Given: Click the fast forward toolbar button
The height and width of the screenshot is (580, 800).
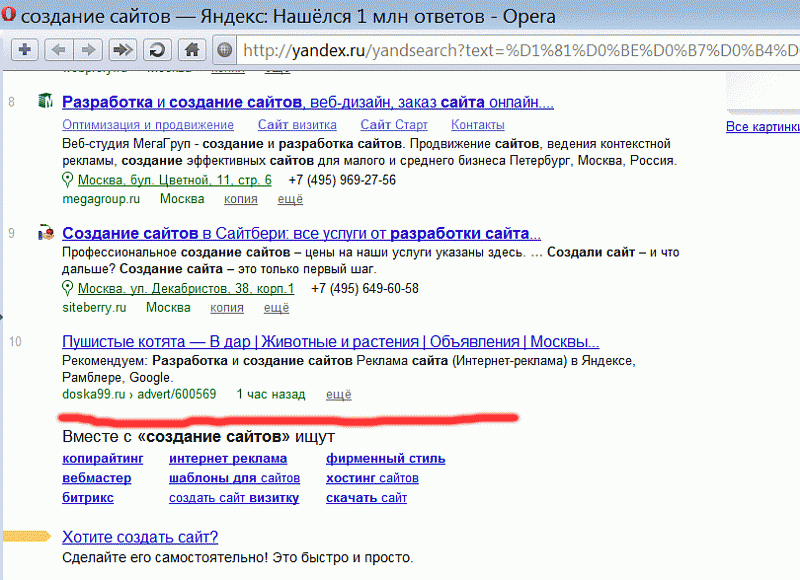Looking at the screenshot, I should coord(122,49).
